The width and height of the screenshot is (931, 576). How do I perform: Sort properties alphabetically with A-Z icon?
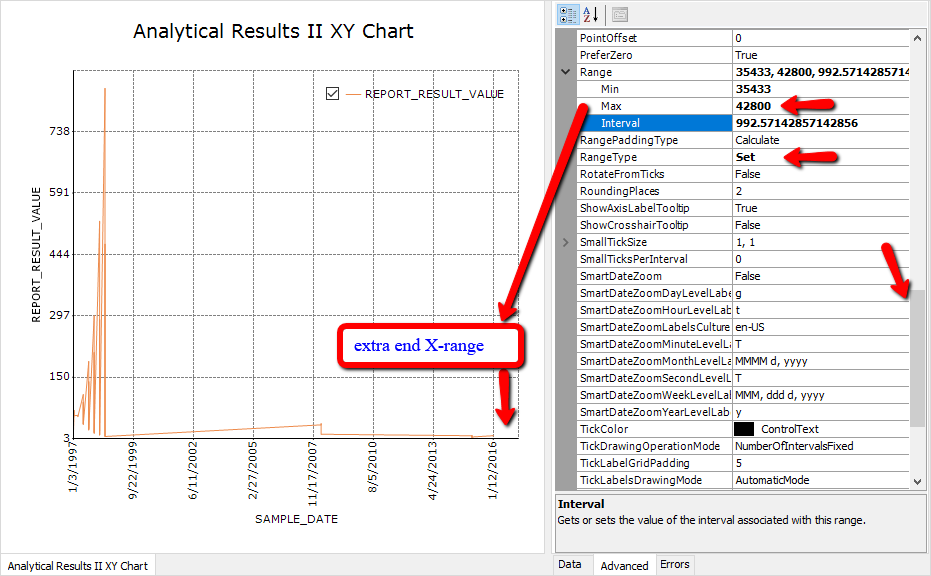590,14
